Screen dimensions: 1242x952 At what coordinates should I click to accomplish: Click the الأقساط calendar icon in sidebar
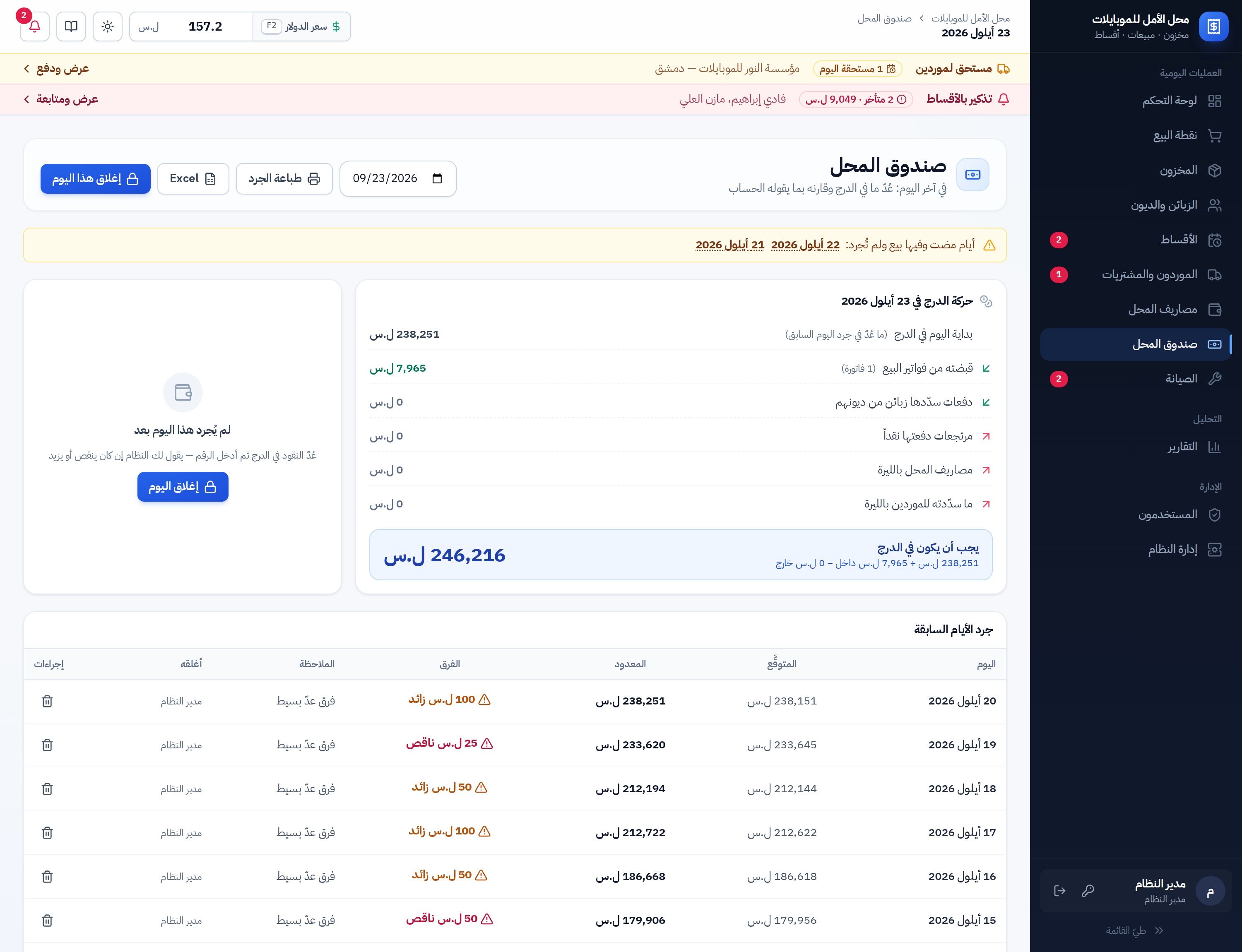click(x=1214, y=240)
